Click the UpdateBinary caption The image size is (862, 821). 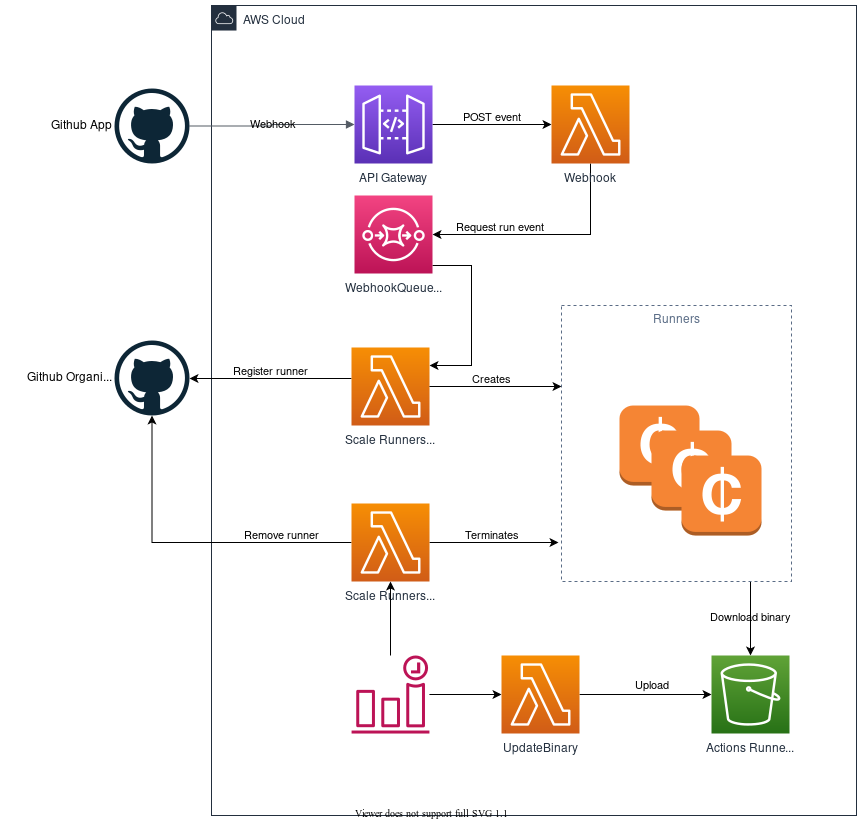tap(540, 748)
